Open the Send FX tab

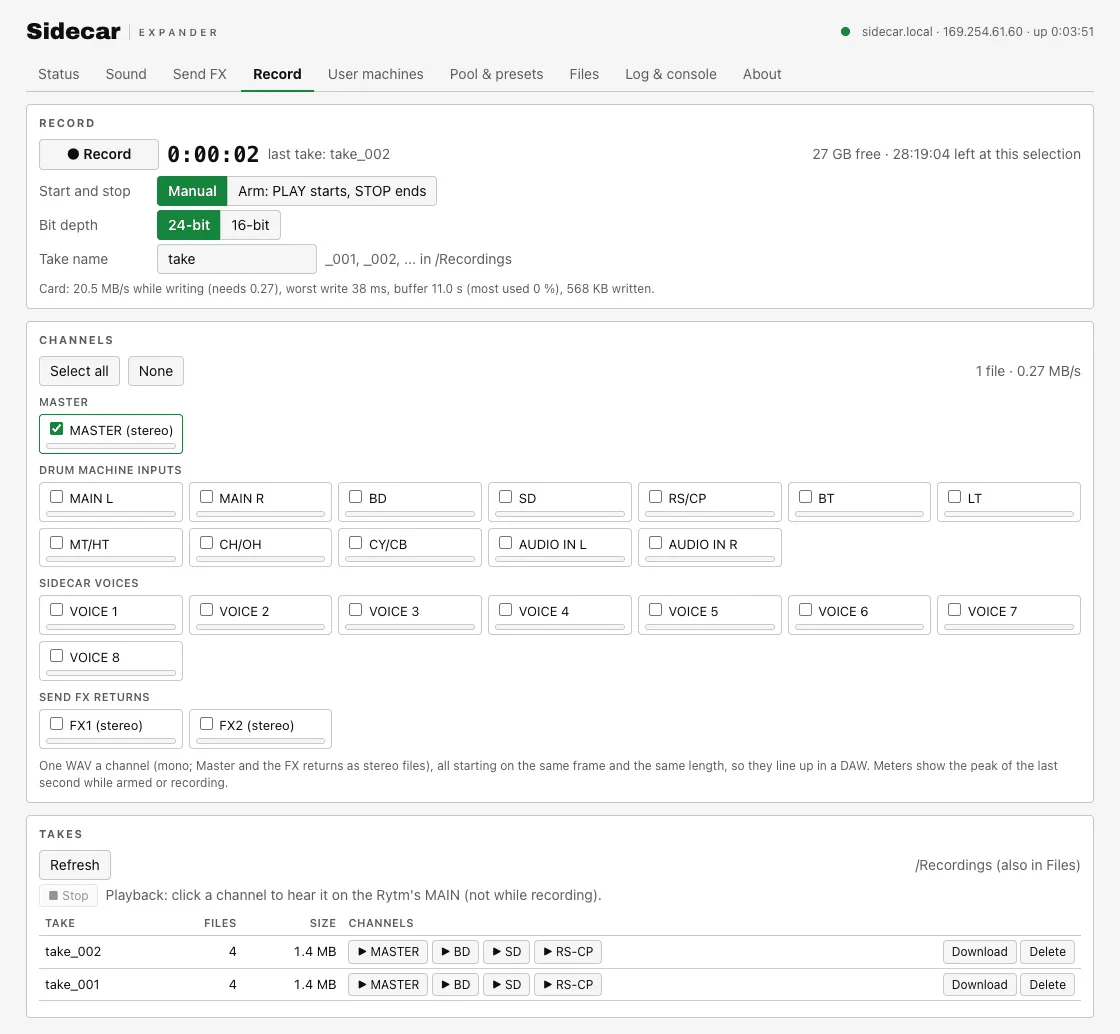point(199,74)
